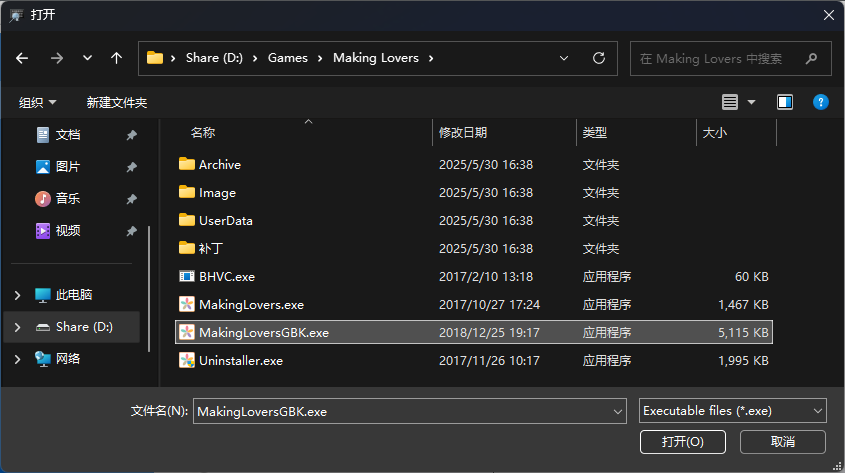Image resolution: width=845 pixels, height=473 pixels.
Task: Expand address bar history dropdown
Action: coord(564,58)
